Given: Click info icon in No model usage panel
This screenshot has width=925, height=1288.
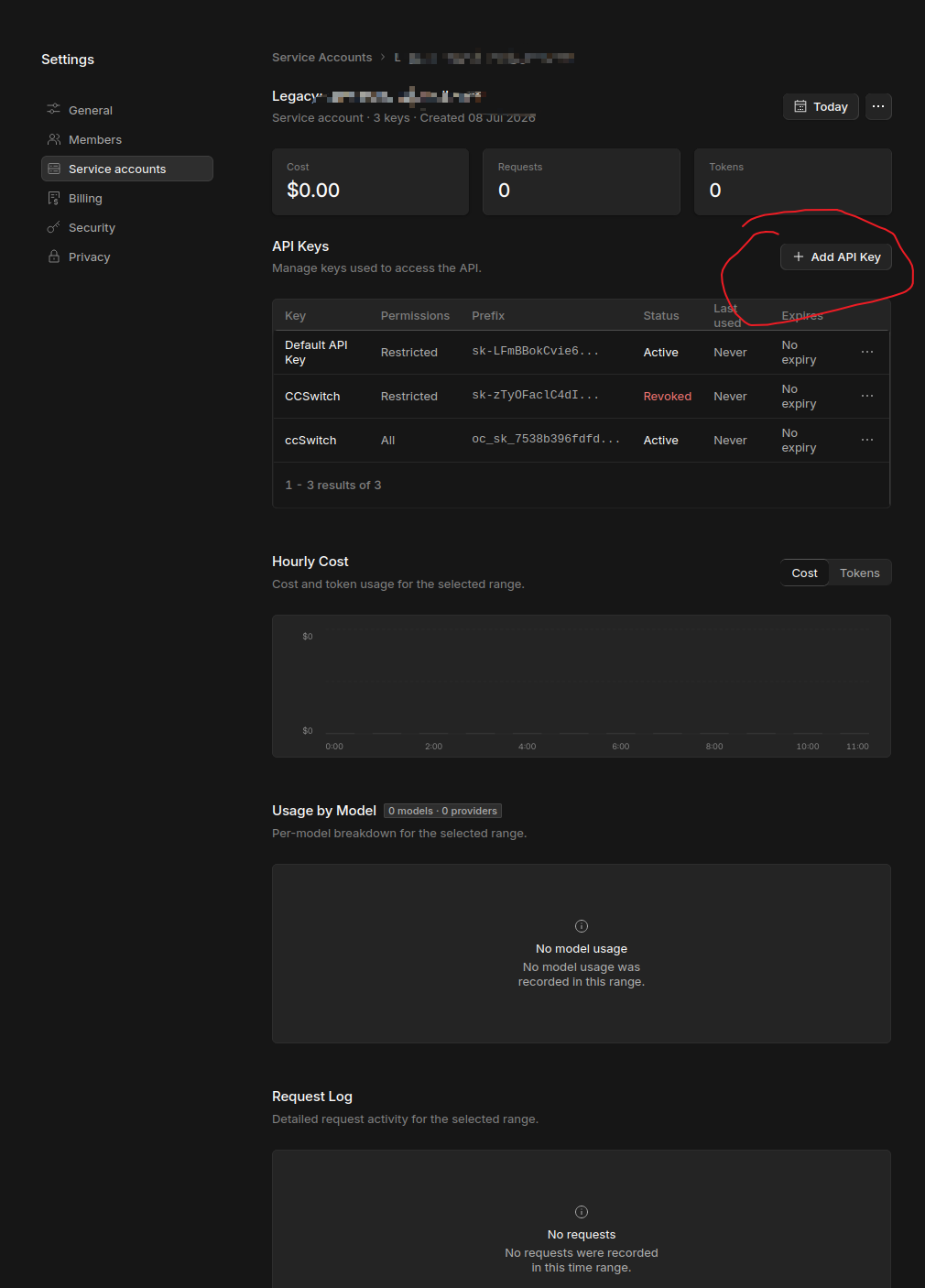Looking at the screenshot, I should 582,926.
